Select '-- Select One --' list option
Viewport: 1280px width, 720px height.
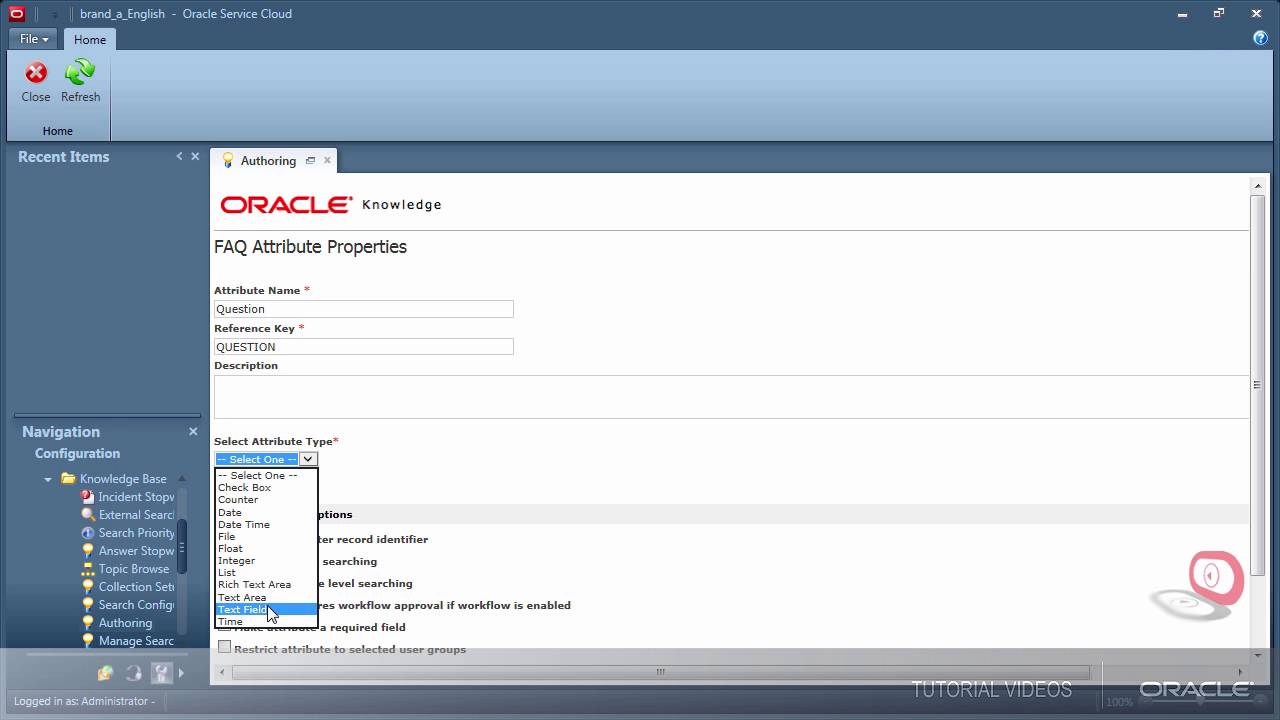266,475
